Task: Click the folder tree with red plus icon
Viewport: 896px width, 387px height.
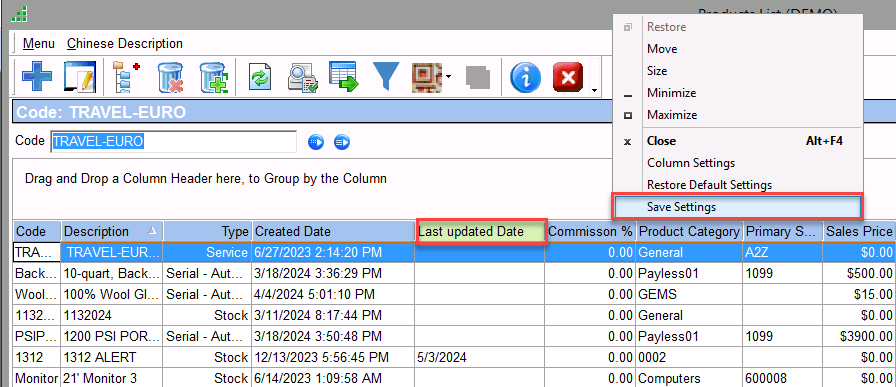Action: tap(126, 77)
